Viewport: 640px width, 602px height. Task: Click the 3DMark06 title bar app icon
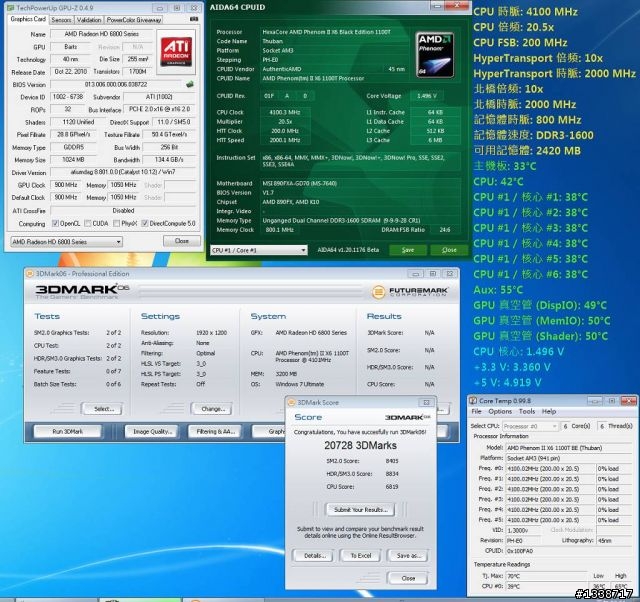click(30, 273)
